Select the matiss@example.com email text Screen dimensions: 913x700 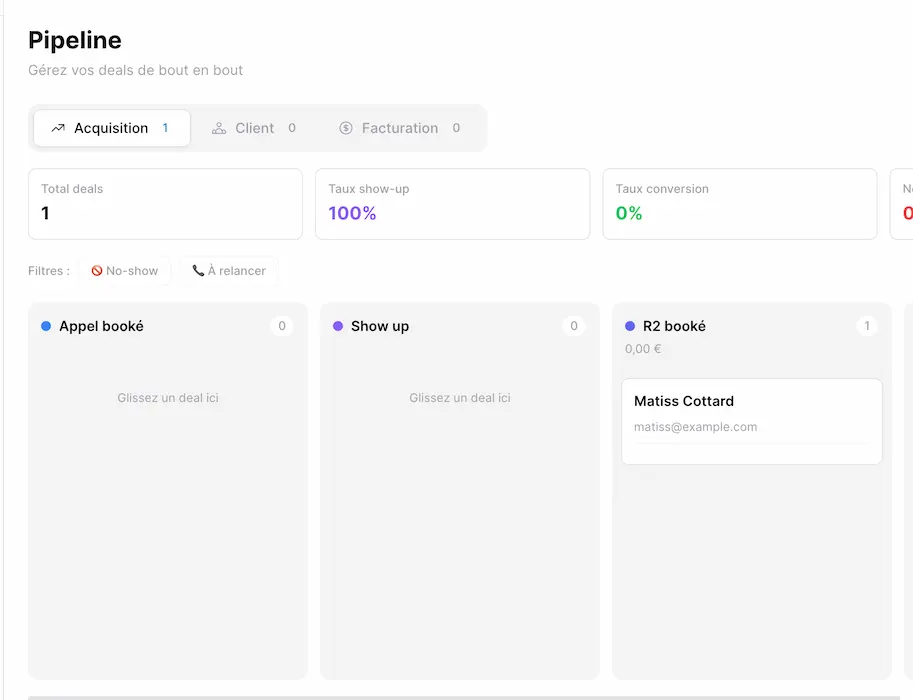point(695,427)
